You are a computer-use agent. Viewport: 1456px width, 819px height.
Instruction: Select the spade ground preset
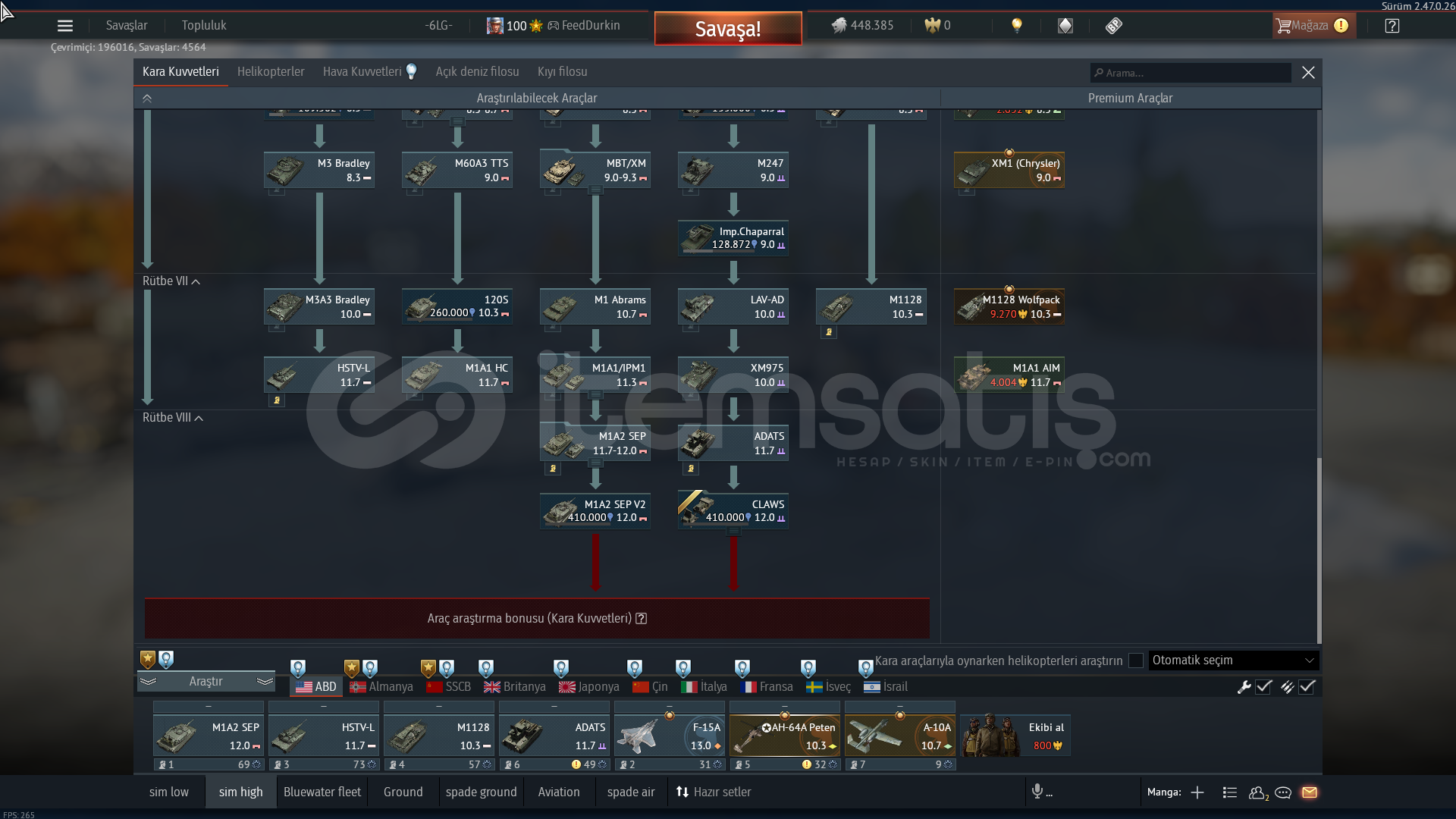point(481,792)
